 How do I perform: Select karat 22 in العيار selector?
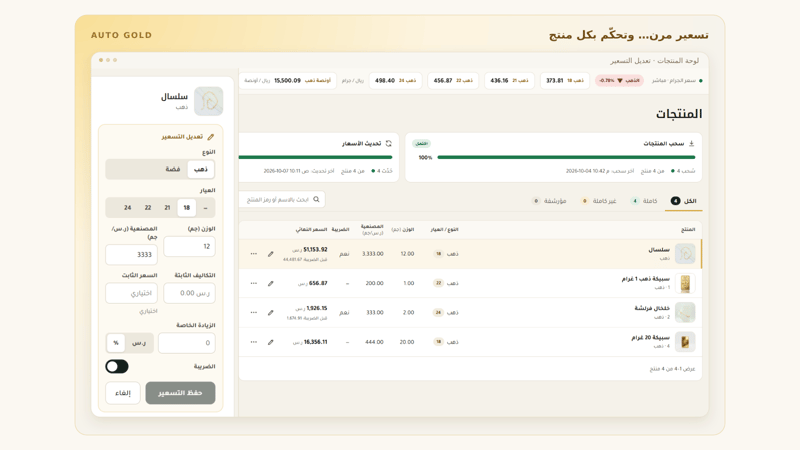(x=147, y=208)
